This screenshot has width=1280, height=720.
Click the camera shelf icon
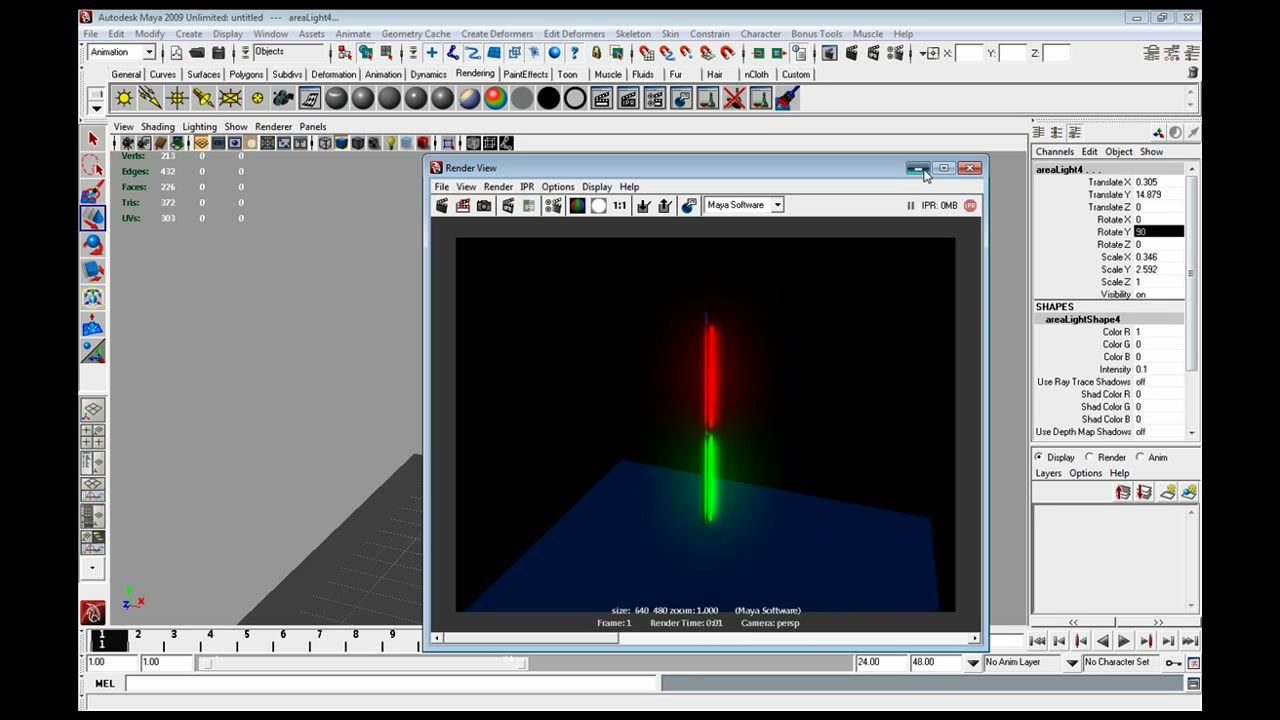(283, 98)
